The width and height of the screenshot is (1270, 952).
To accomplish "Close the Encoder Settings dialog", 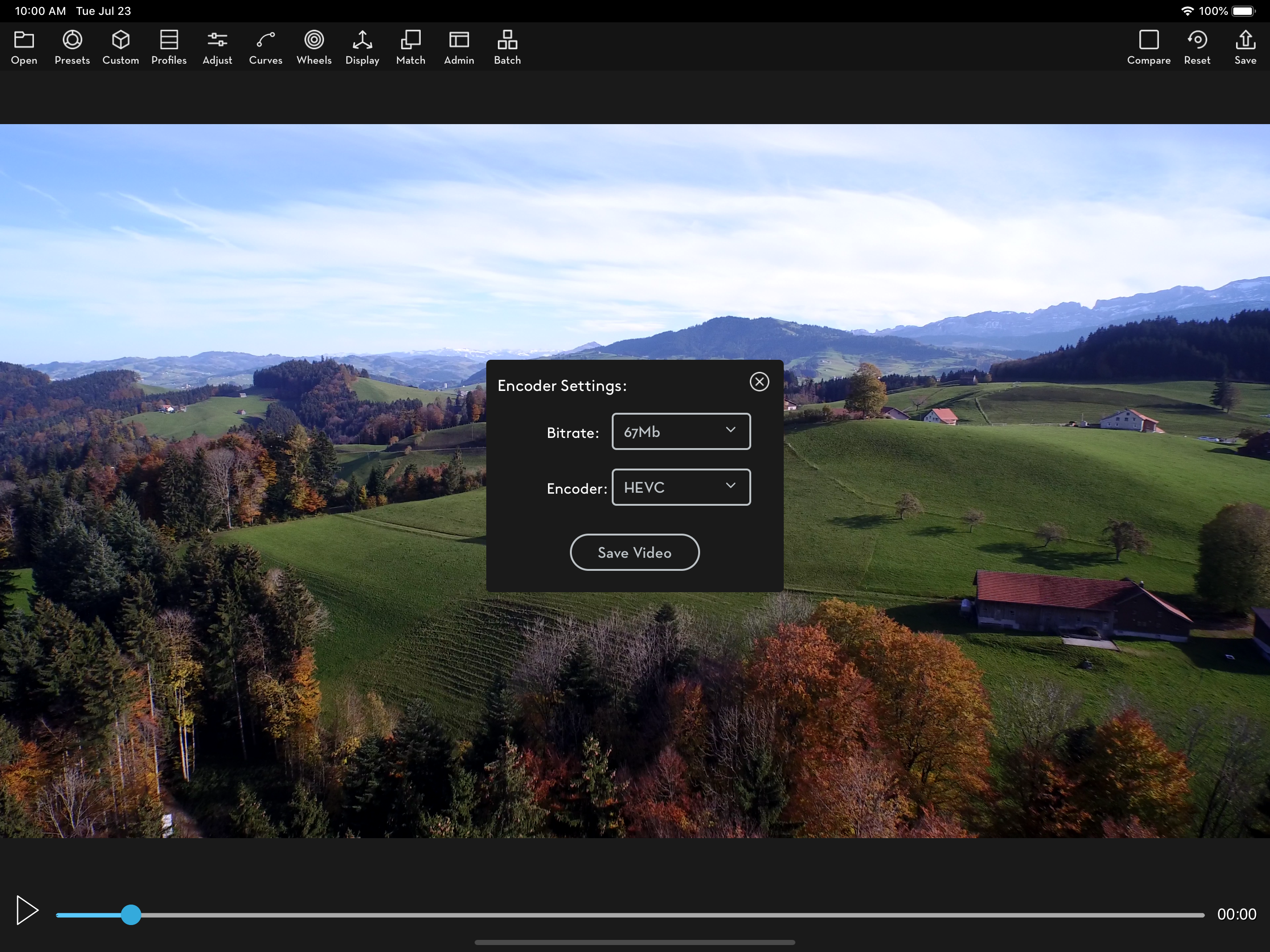I will click(x=759, y=382).
